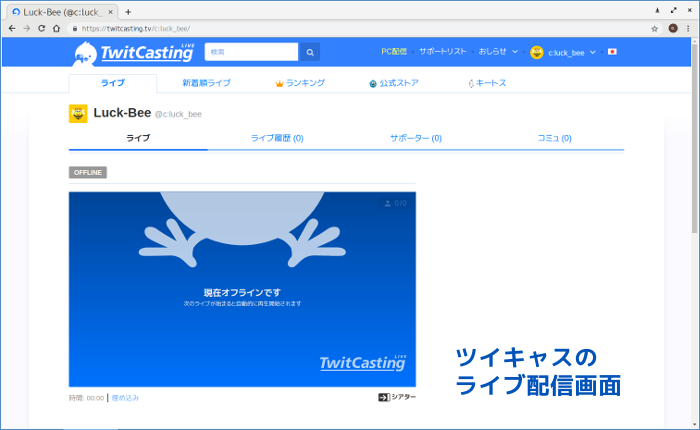Open a new browser tab
Viewport: 700px width, 430px height.
(x=128, y=12)
